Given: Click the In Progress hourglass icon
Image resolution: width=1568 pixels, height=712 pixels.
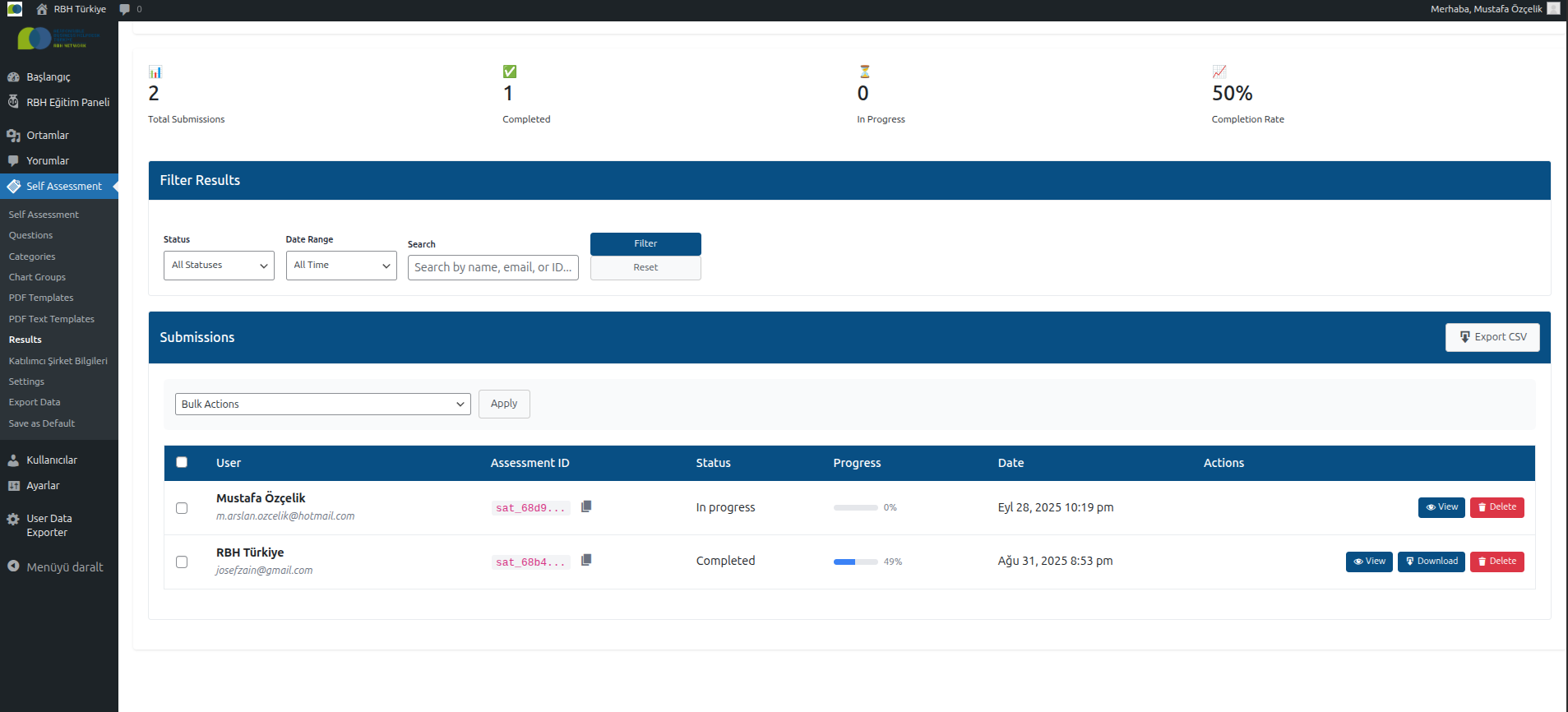Looking at the screenshot, I should 864,72.
